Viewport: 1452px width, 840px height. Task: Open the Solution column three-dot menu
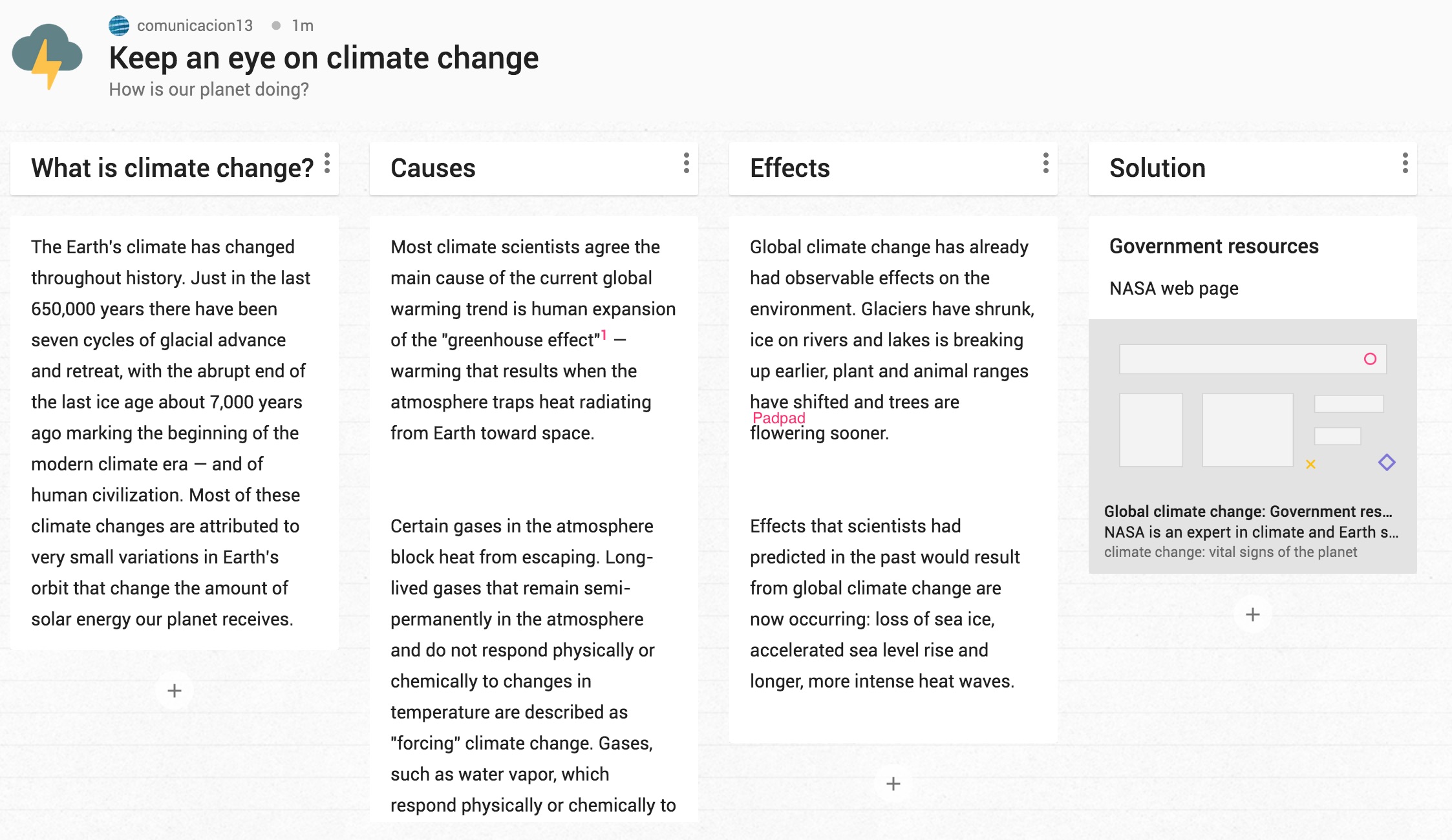[x=1405, y=163]
